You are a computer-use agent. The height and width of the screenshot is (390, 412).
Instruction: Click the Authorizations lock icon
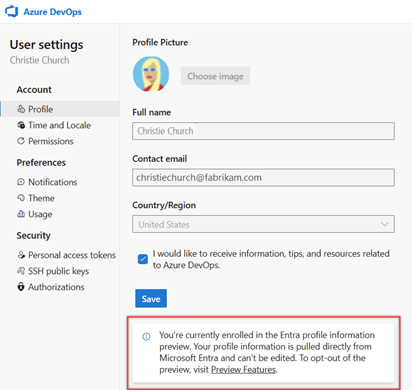[x=21, y=287]
